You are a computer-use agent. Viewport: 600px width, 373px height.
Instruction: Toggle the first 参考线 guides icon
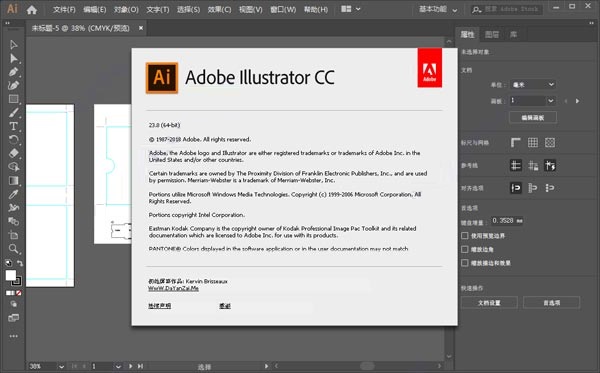pos(515,165)
